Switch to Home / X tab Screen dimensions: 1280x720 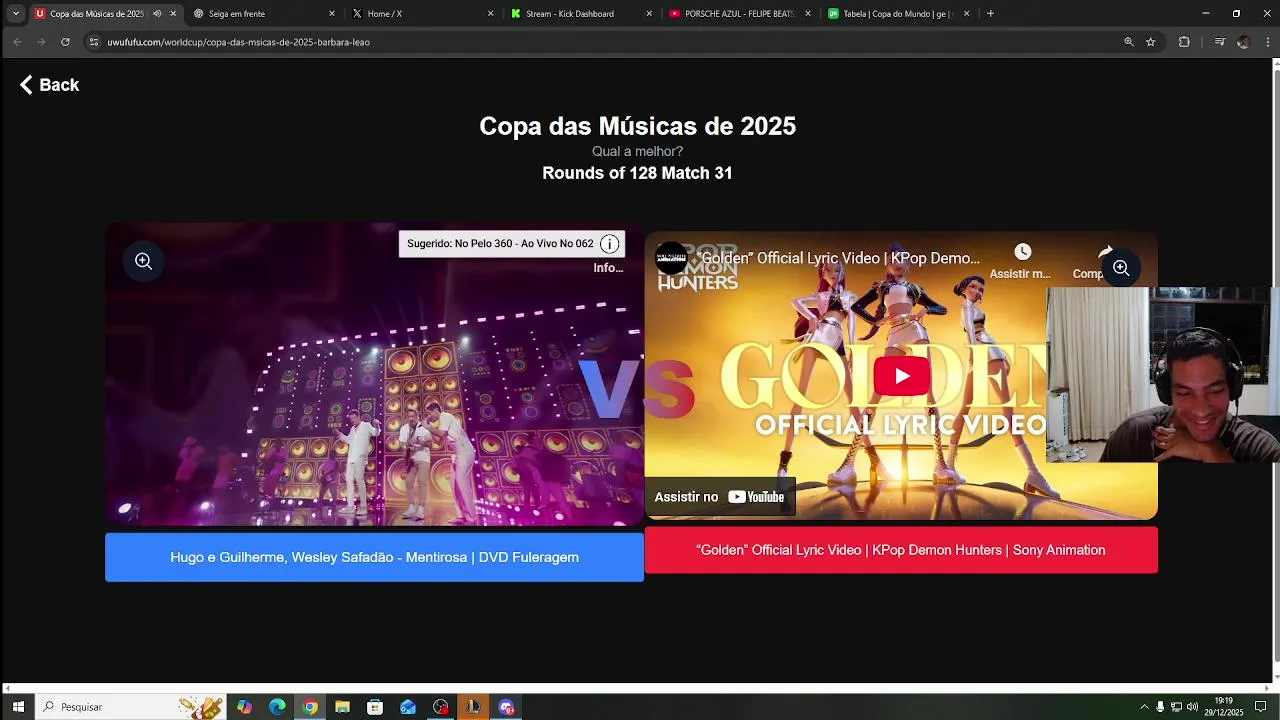[420, 14]
